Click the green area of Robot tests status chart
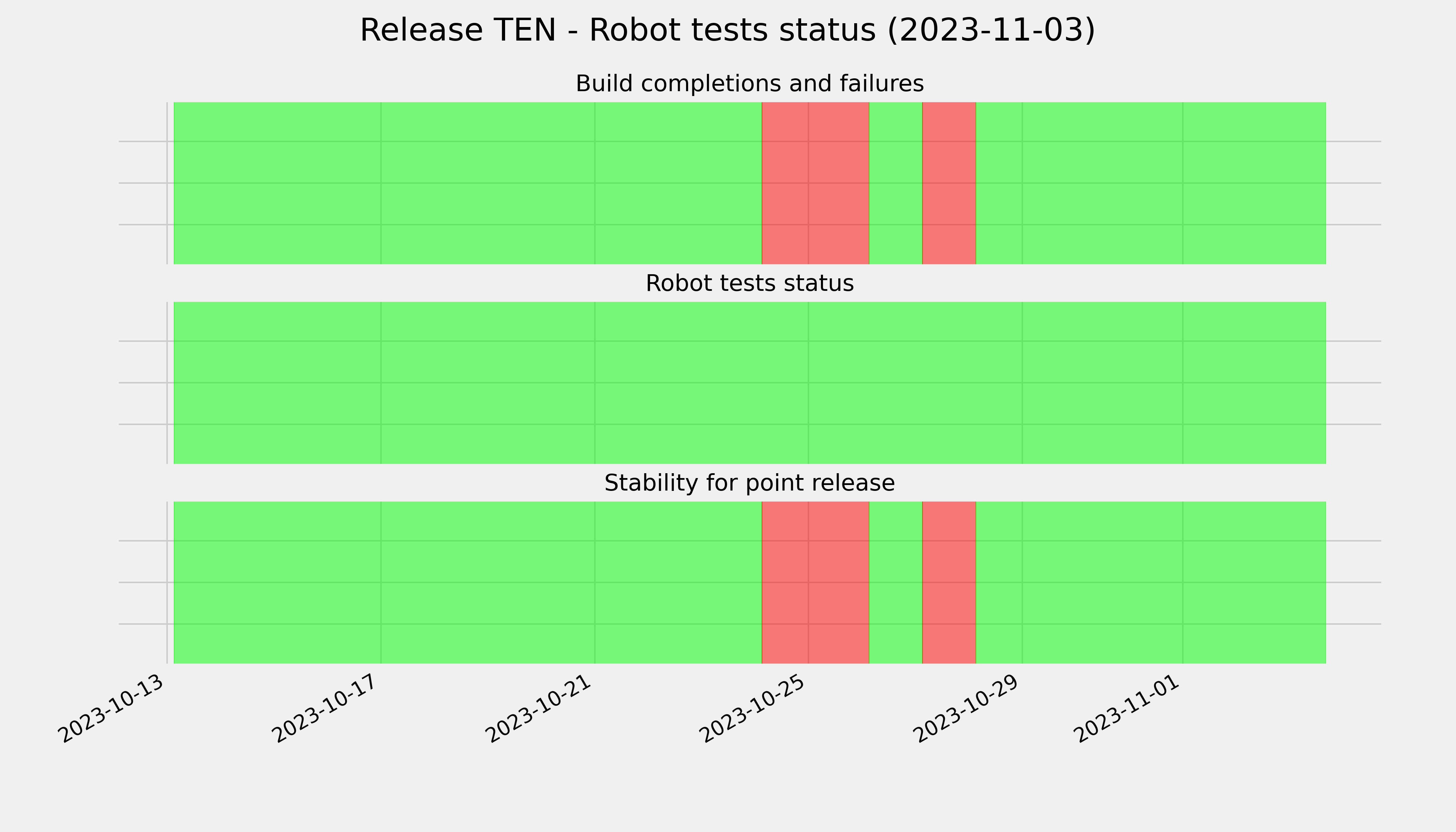The width and height of the screenshot is (1456, 832). click(750, 383)
